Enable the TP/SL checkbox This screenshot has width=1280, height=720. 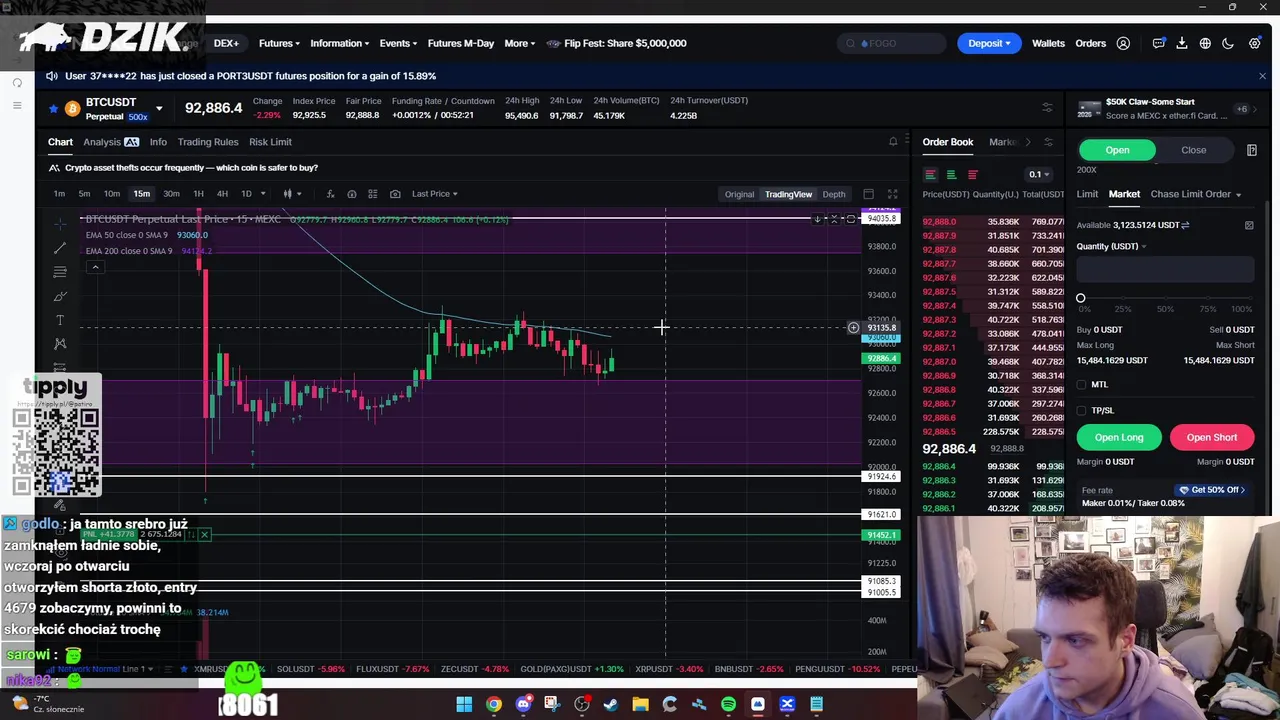pyautogui.click(x=1082, y=410)
